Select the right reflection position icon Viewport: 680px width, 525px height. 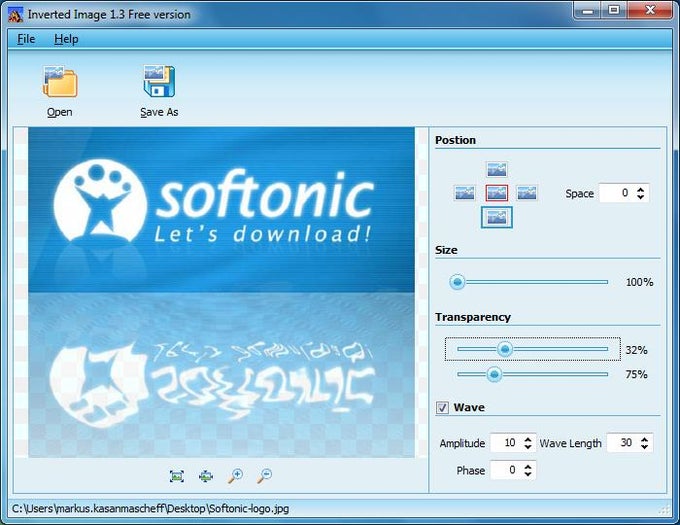pyautogui.click(x=527, y=192)
